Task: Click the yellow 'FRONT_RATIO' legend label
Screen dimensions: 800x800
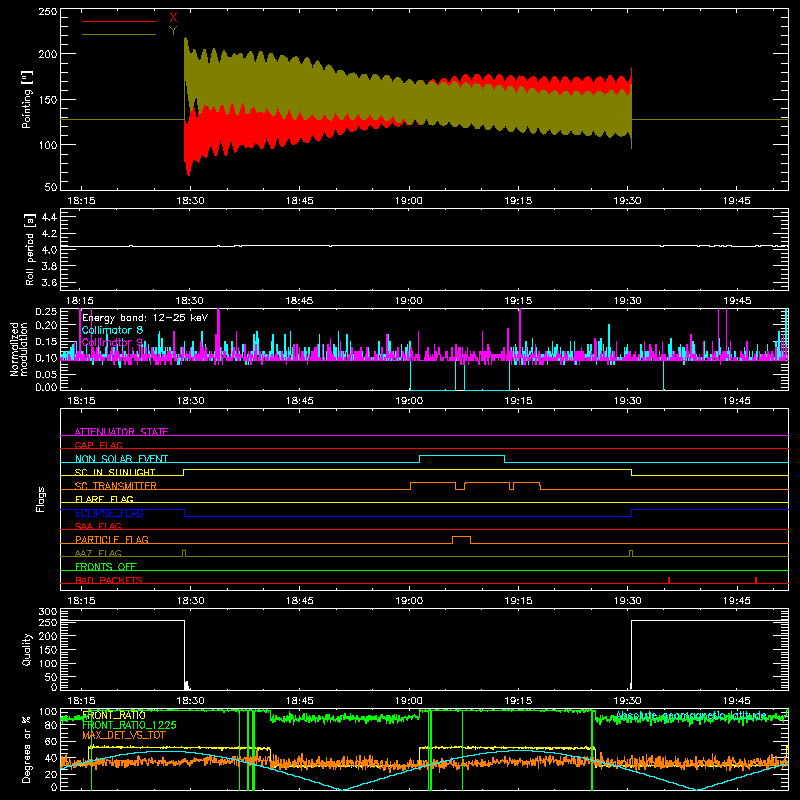Action: pos(114,715)
